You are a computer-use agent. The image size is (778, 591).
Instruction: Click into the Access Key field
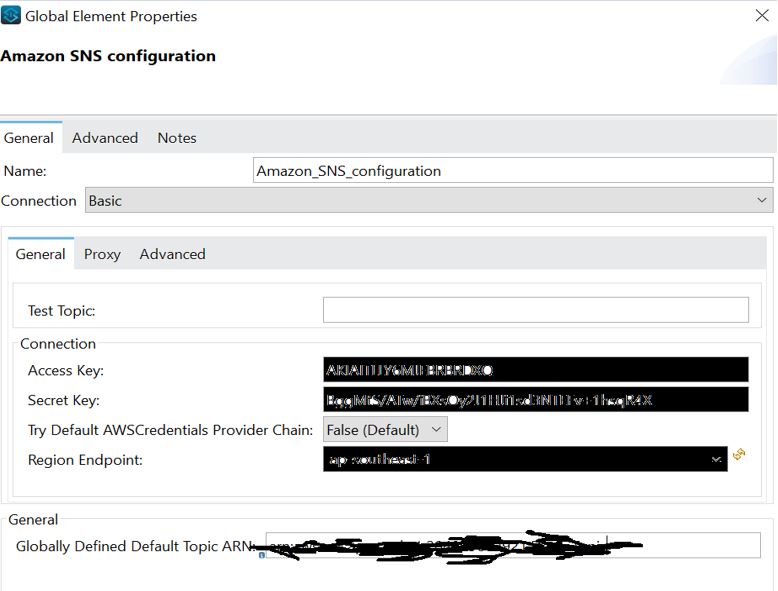click(535, 370)
